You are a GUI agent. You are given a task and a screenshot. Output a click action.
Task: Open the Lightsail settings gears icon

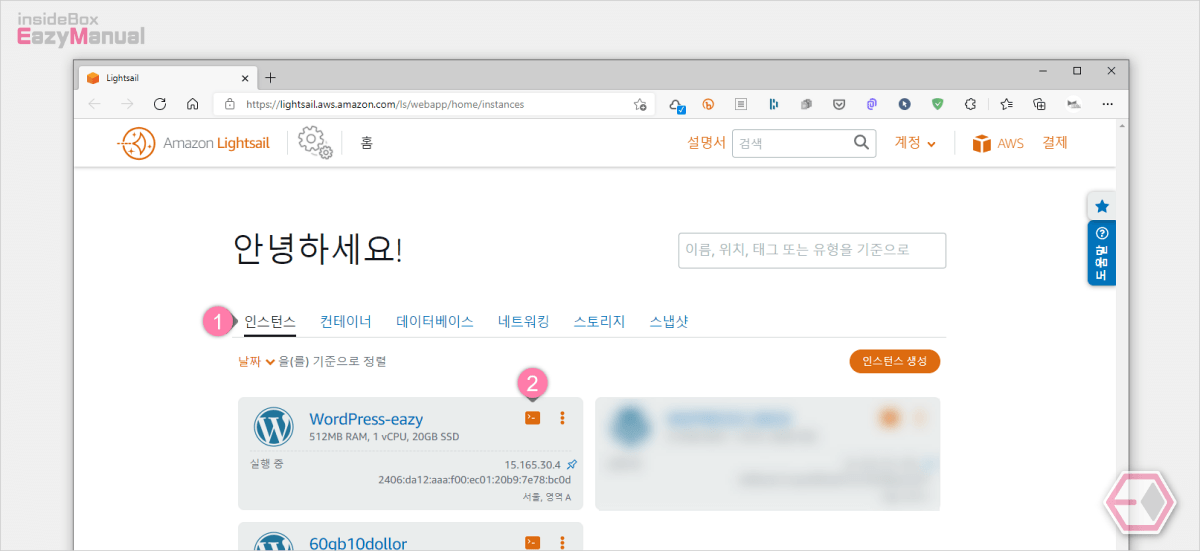pyautogui.click(x=315, y=144)
